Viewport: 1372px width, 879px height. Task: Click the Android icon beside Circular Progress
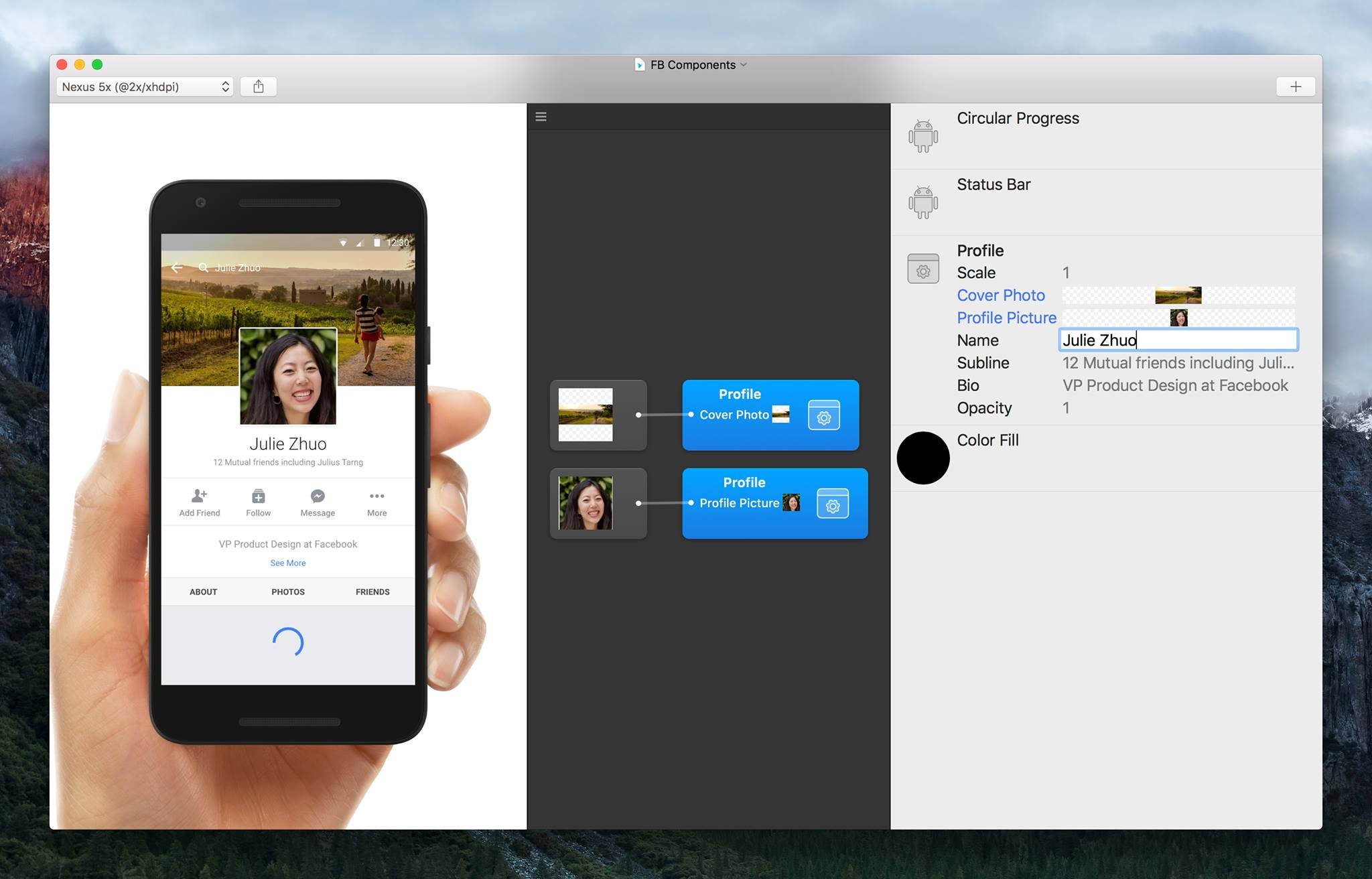click(923, 135)
